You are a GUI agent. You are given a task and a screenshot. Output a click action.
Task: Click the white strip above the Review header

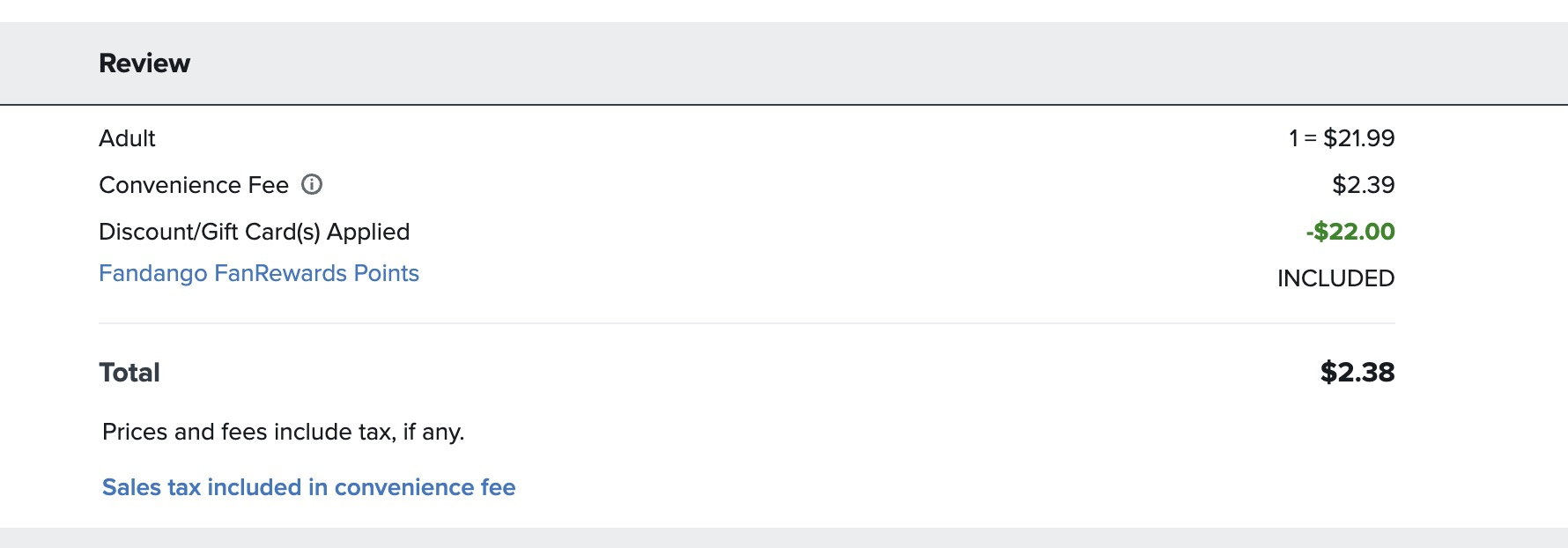(x=784, y=11)
